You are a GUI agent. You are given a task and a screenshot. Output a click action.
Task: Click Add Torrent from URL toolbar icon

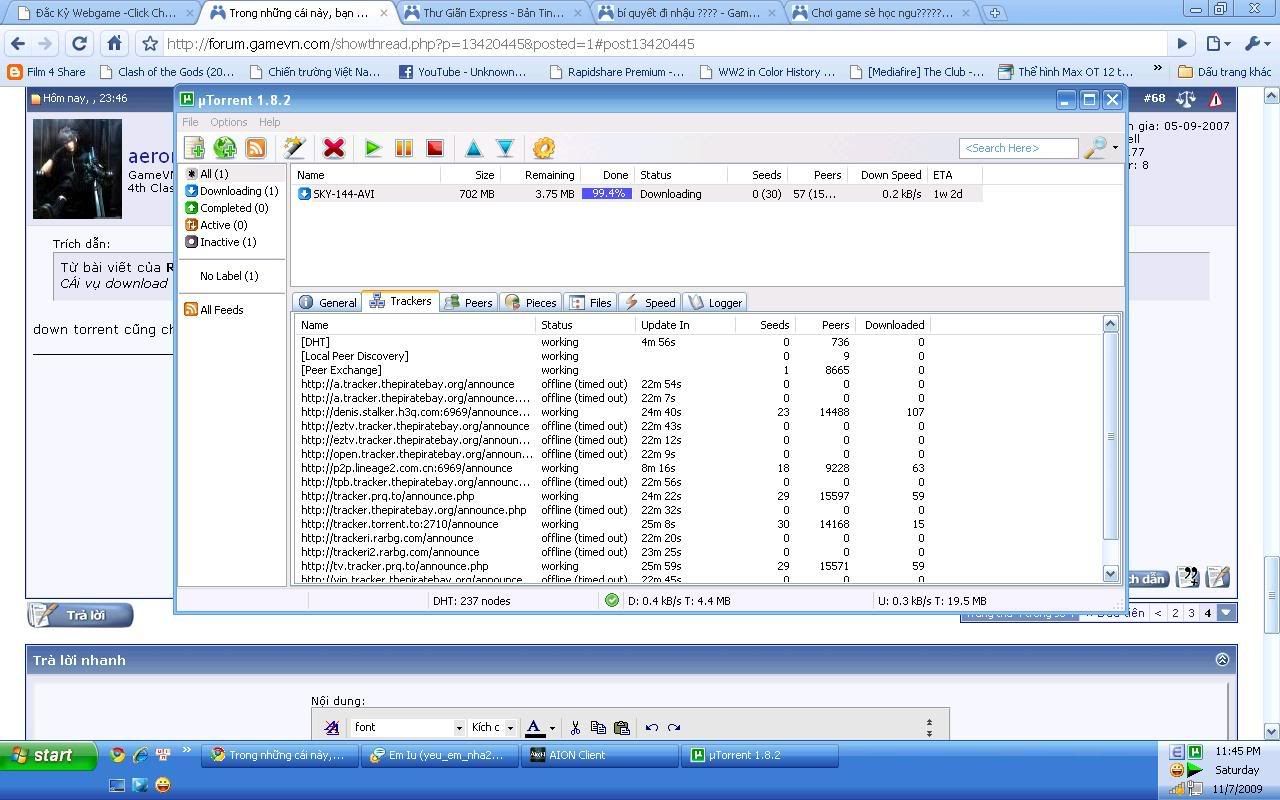click(225, 148)
